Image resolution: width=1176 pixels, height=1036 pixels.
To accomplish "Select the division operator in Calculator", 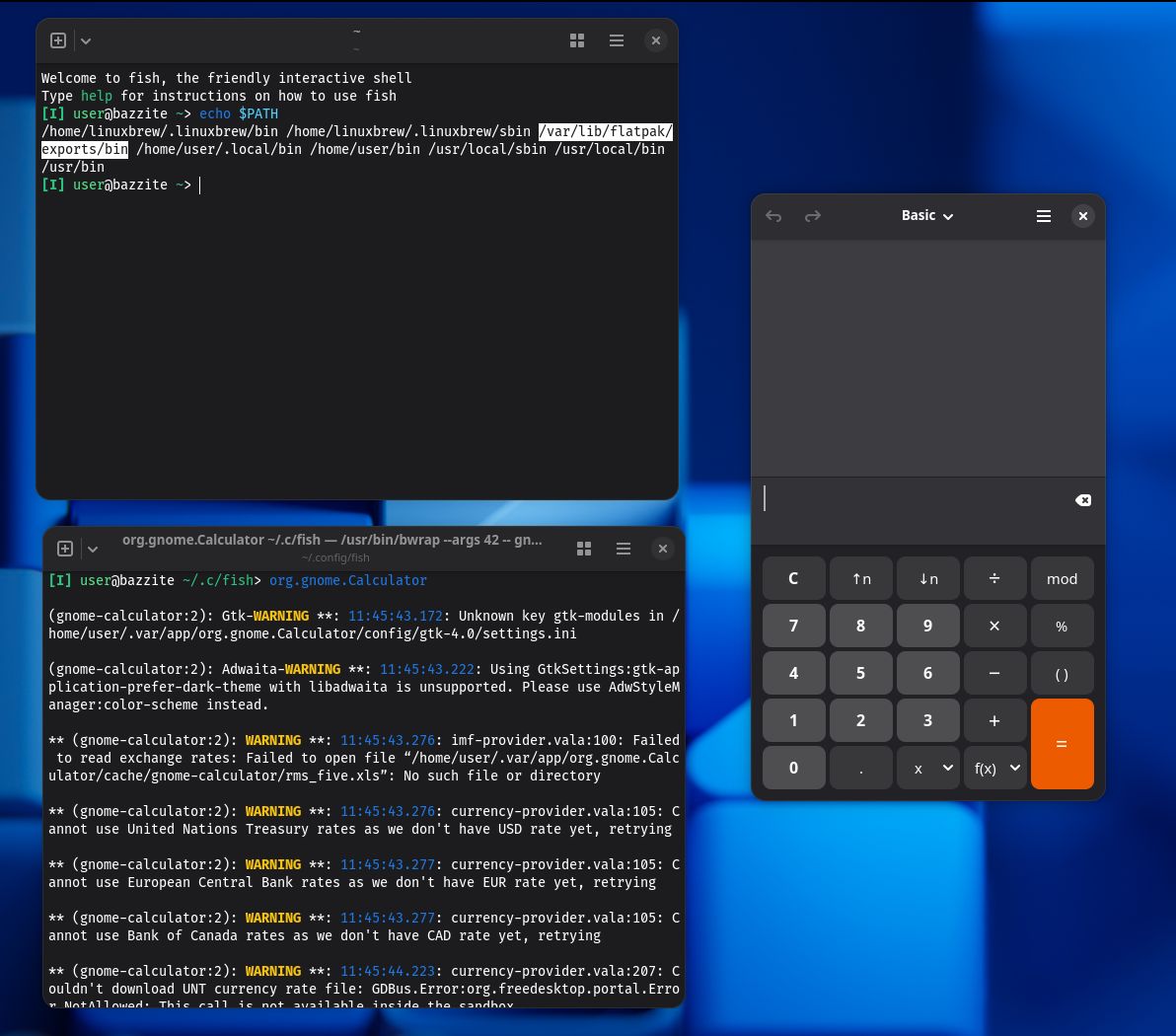I will [994, 578].
